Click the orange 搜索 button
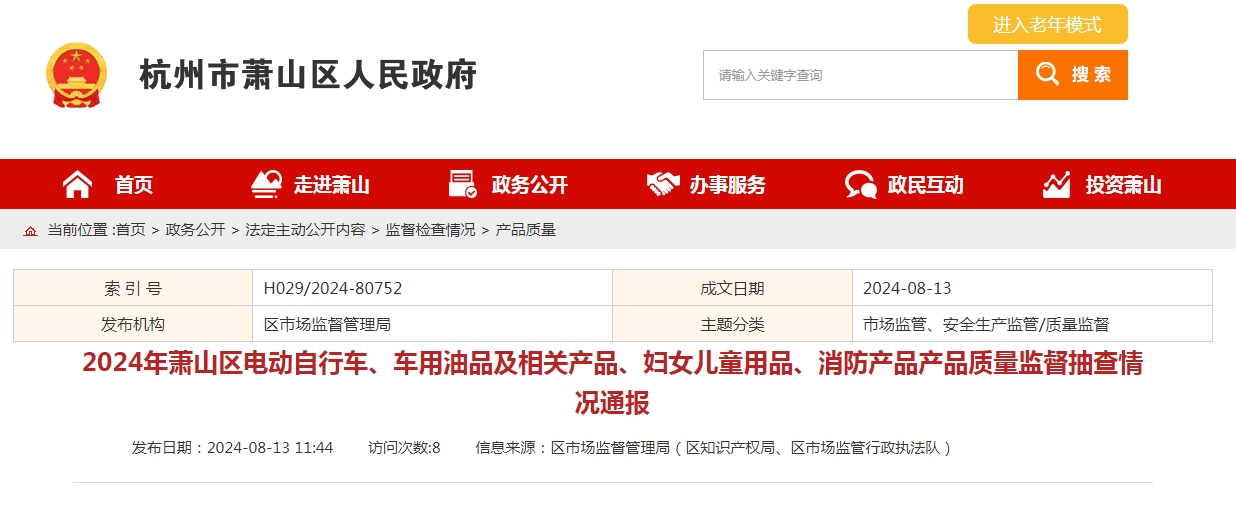The image size is (1236, 505). pos(1073,75)
